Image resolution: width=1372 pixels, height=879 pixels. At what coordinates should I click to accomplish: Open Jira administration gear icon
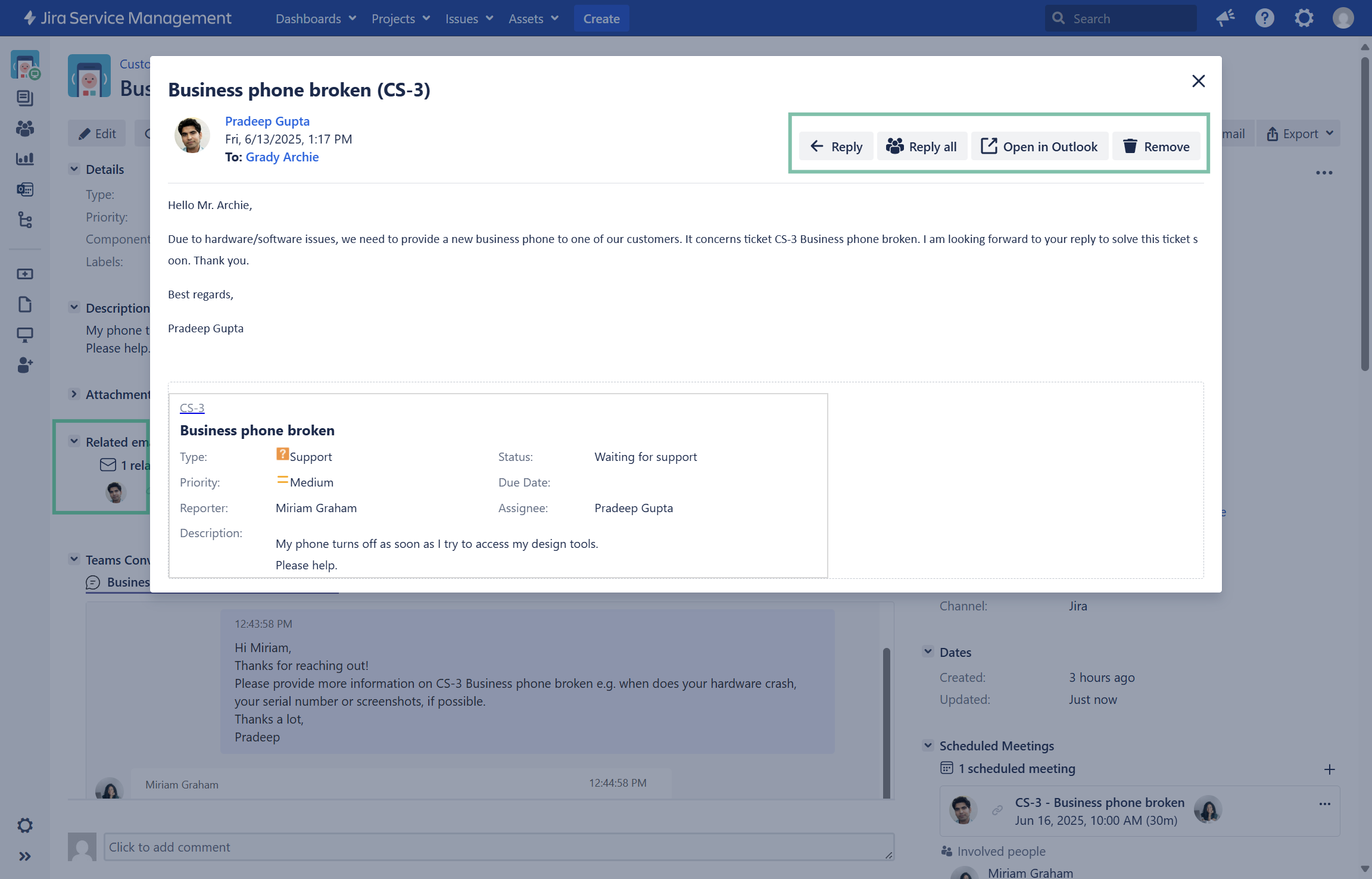1304,18
